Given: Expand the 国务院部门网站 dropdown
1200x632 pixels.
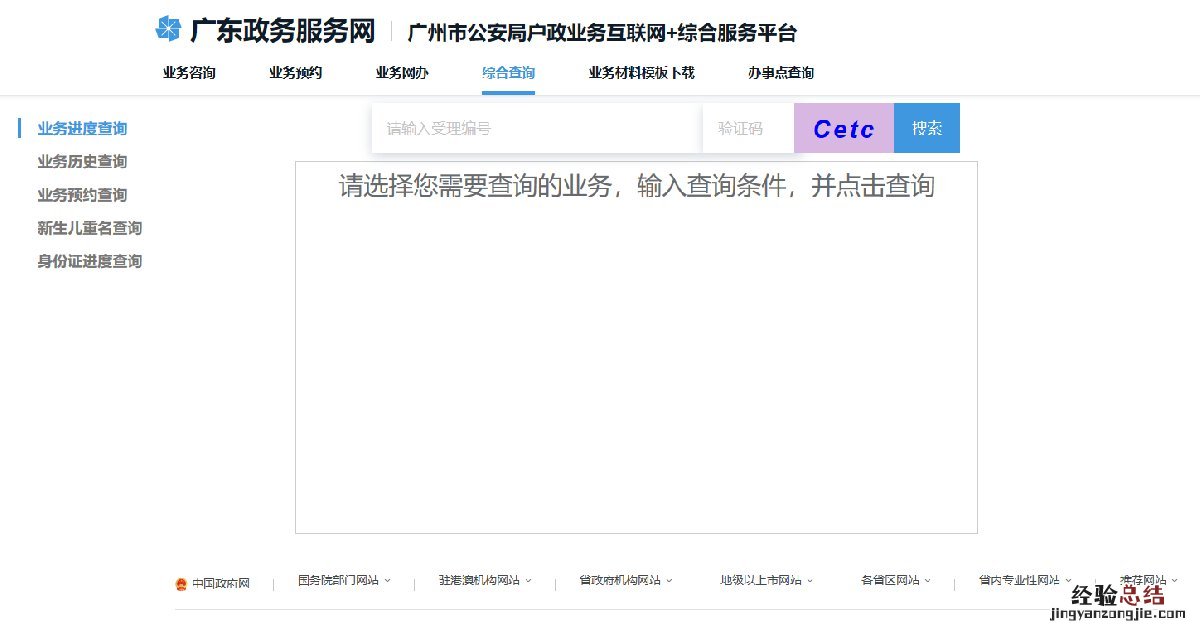Looking at the screenshot, I should coord(344,580).
